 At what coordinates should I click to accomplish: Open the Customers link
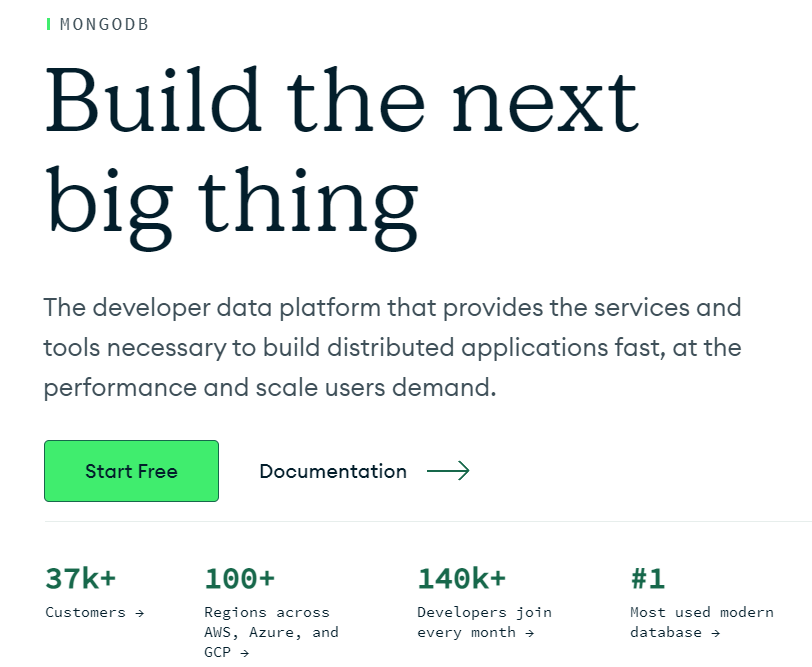pyautogui.click(x=86, y=612)
